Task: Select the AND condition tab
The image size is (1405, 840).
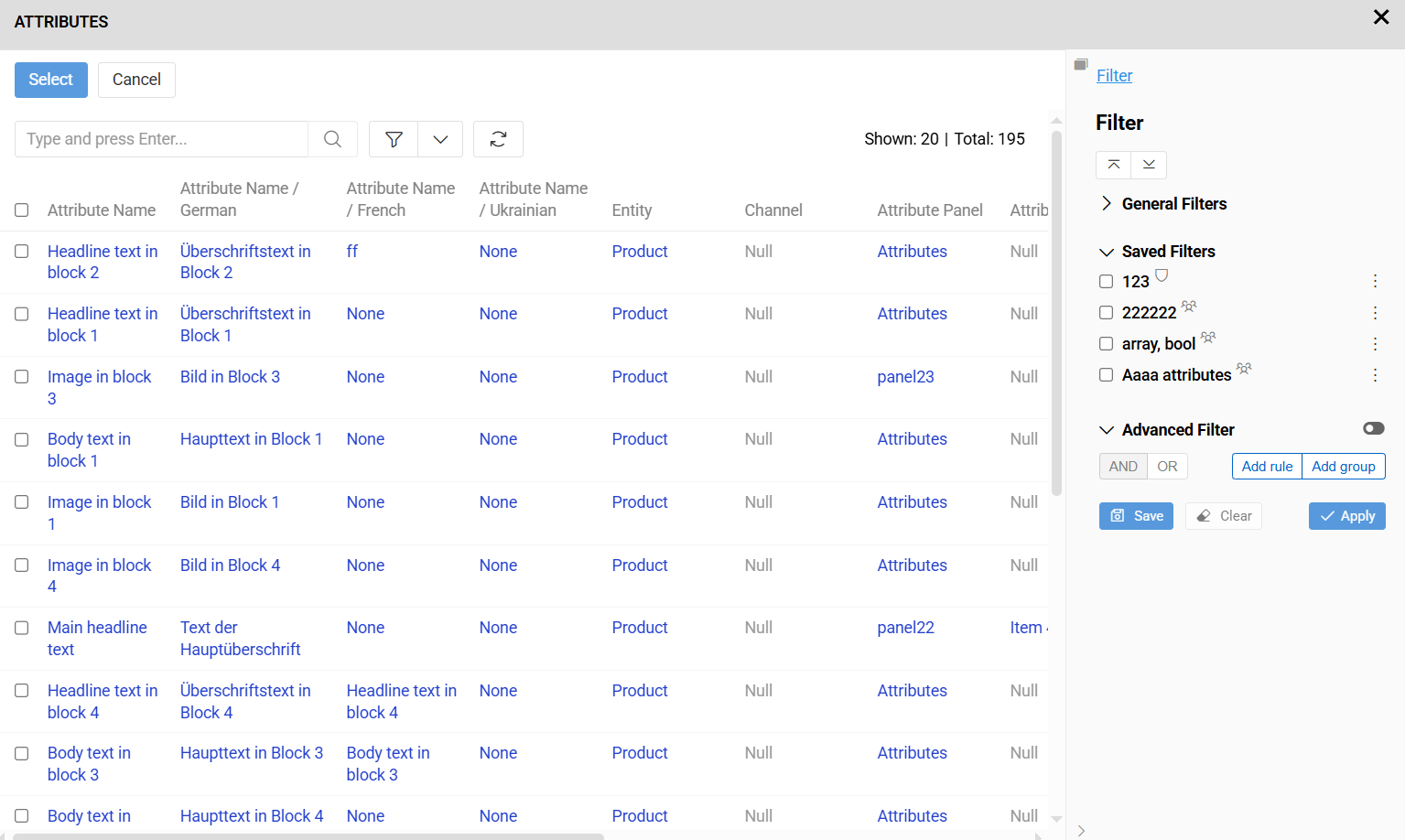Action: [1123, 467]
